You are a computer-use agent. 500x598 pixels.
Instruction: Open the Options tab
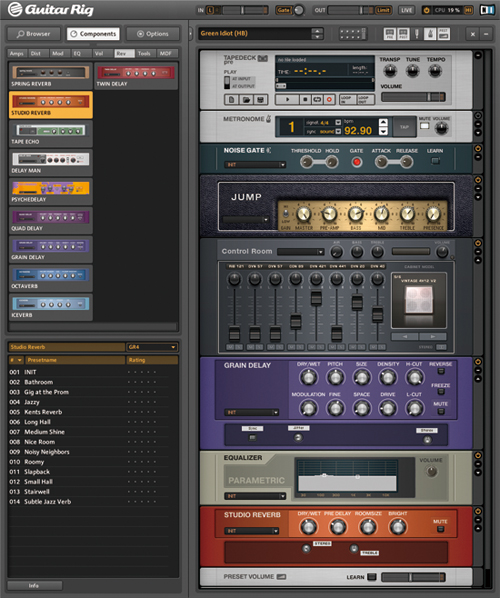[153, 34]
